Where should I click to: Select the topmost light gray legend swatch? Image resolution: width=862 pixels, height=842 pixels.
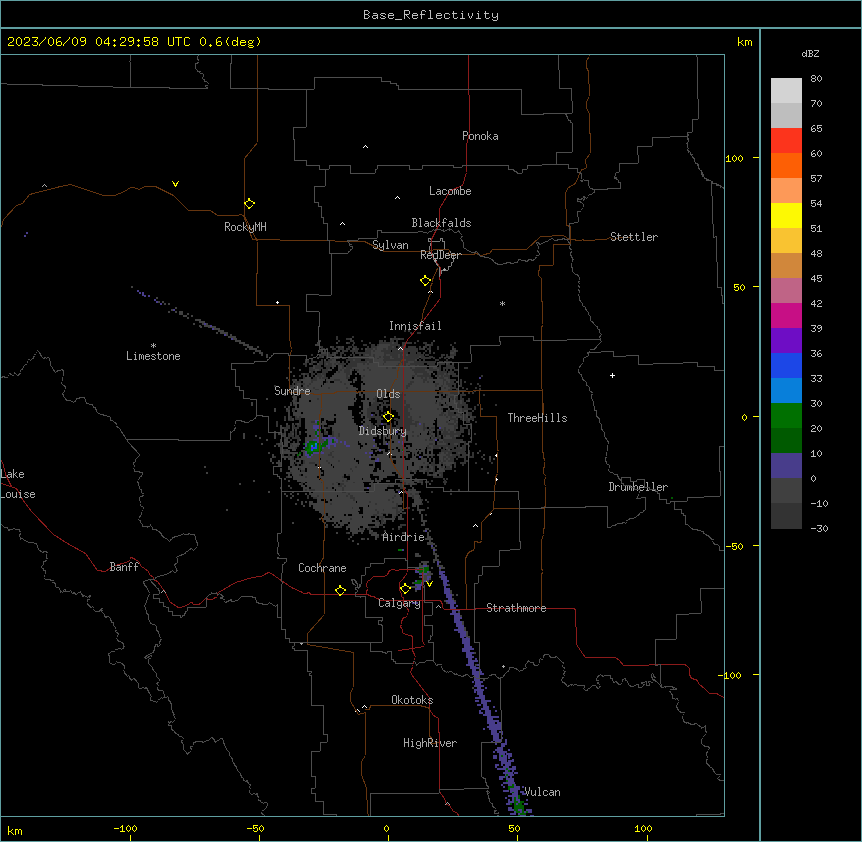786,90
